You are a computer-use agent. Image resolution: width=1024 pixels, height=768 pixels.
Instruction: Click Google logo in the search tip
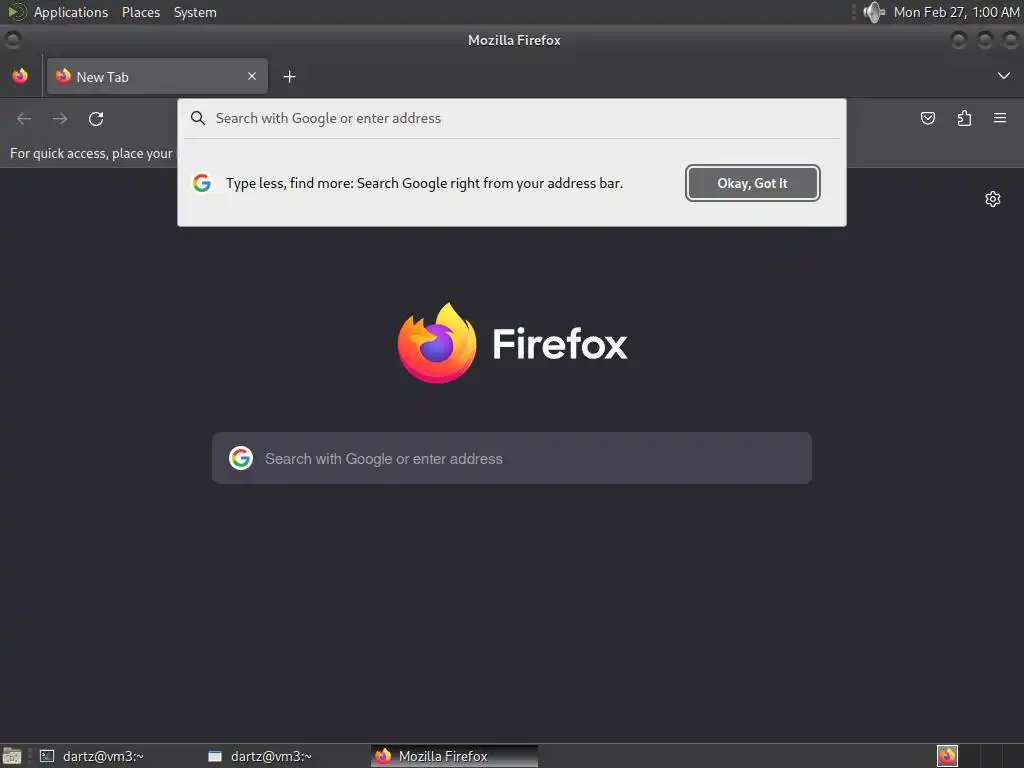tap(202, 183)
